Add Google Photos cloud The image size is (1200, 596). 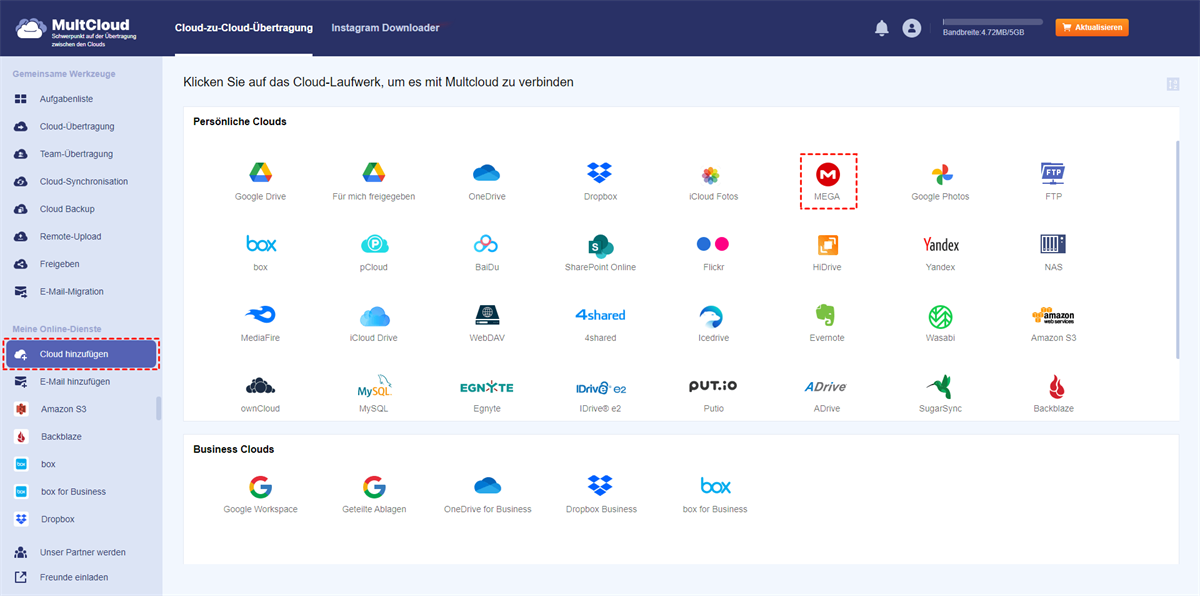click(940, 173)
